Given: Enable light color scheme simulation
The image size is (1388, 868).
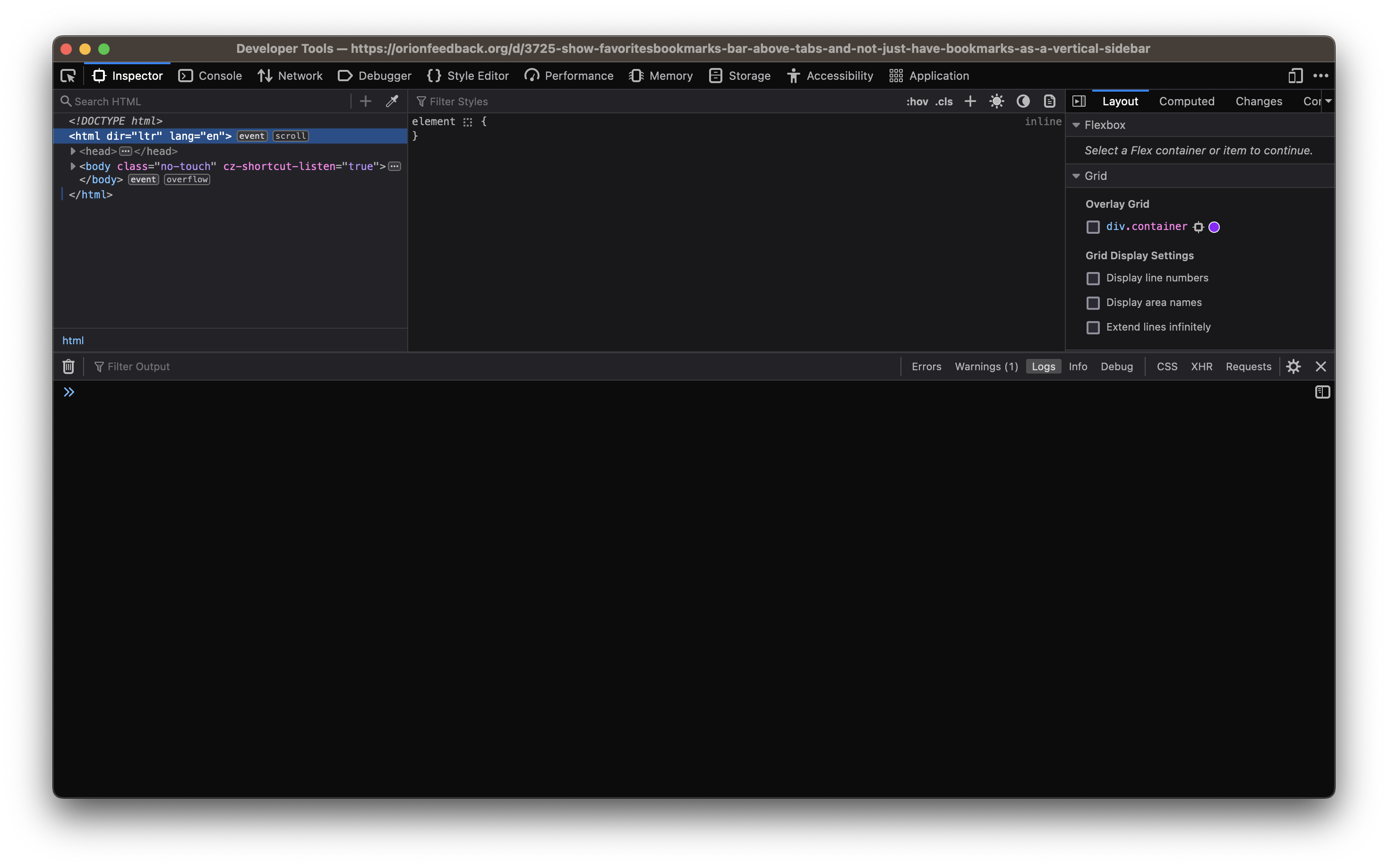Looking at the screenshot, I should click(996, 101).
